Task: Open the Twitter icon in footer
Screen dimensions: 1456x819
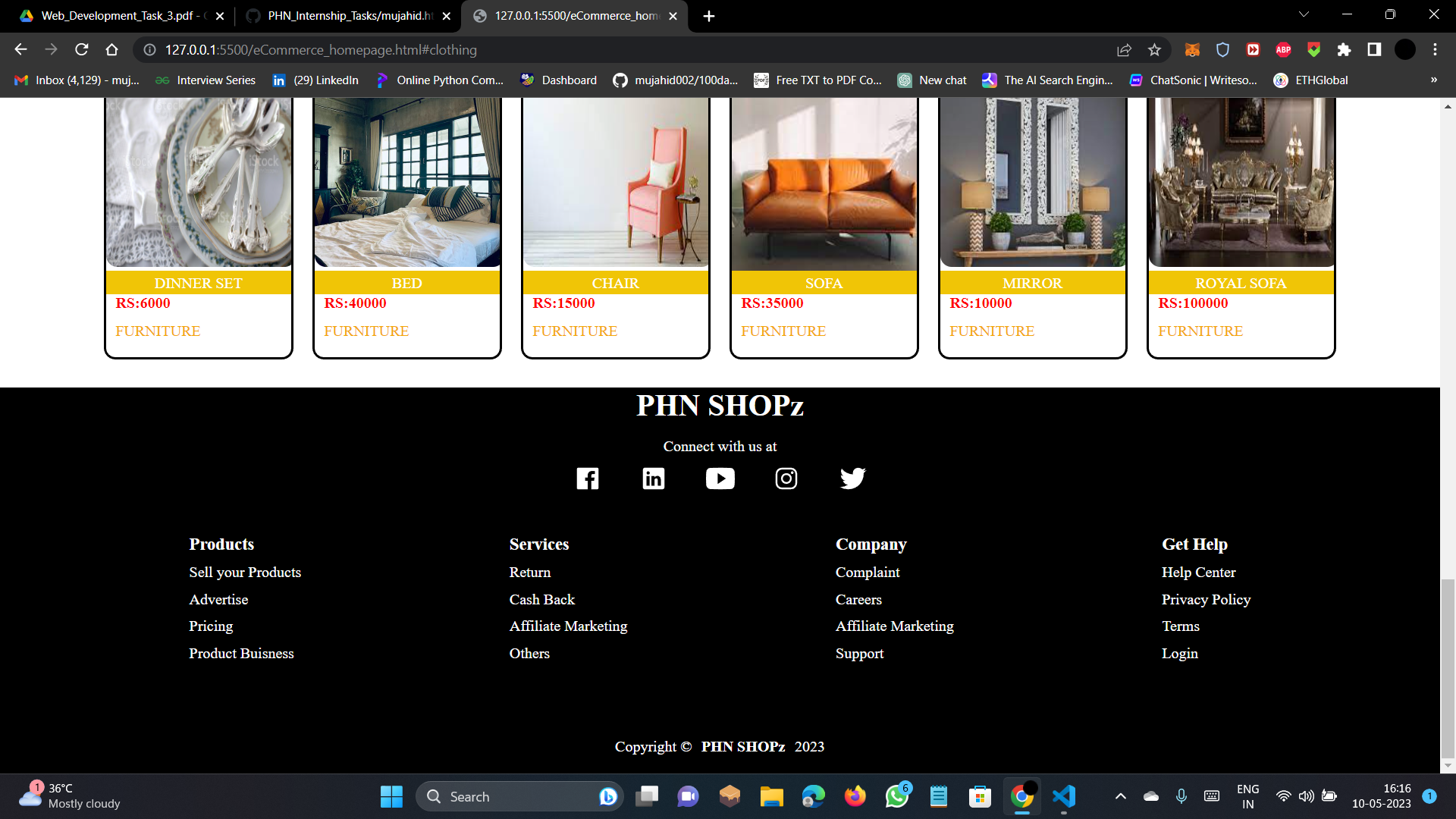Action: click(x=852, y=479)
